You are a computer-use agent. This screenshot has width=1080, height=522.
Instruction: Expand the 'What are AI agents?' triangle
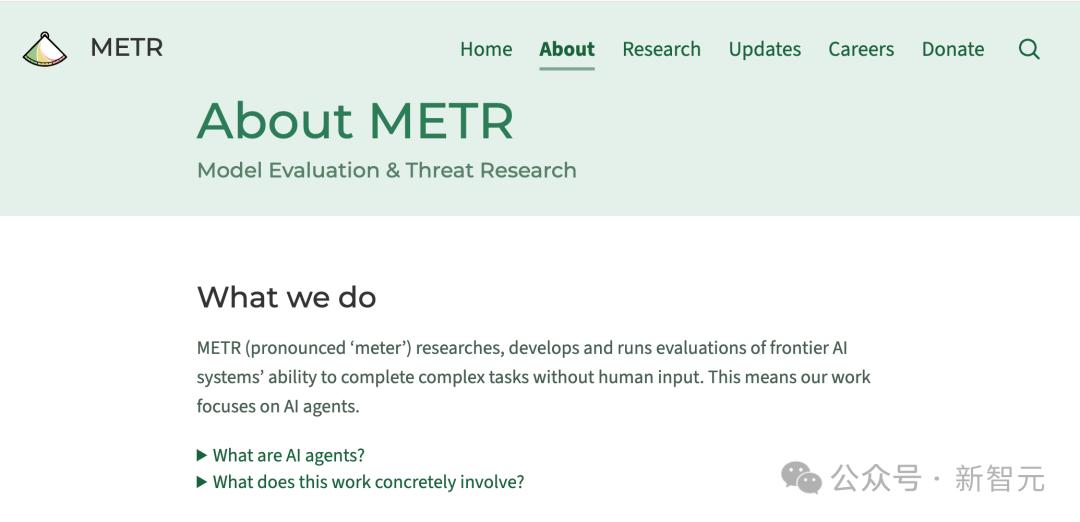pyautogui.click(x=202, y=455)
